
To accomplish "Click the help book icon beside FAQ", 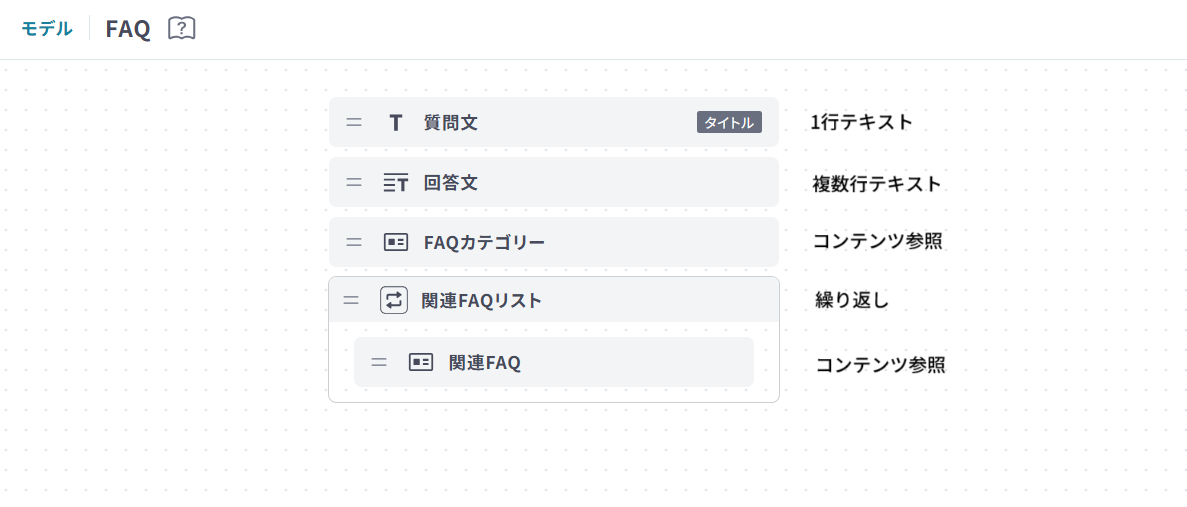I will [x=181, y=28].
